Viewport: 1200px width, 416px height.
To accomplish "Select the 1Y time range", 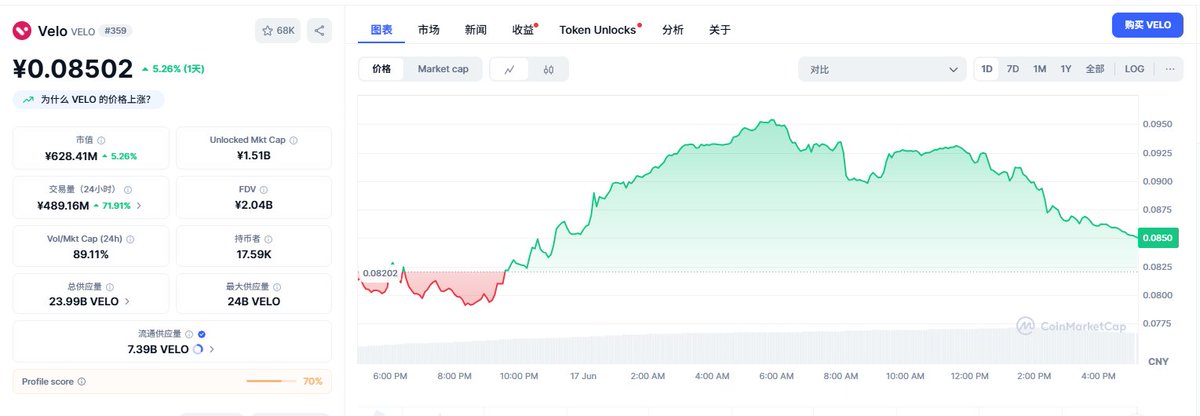I will [1066, 69].
